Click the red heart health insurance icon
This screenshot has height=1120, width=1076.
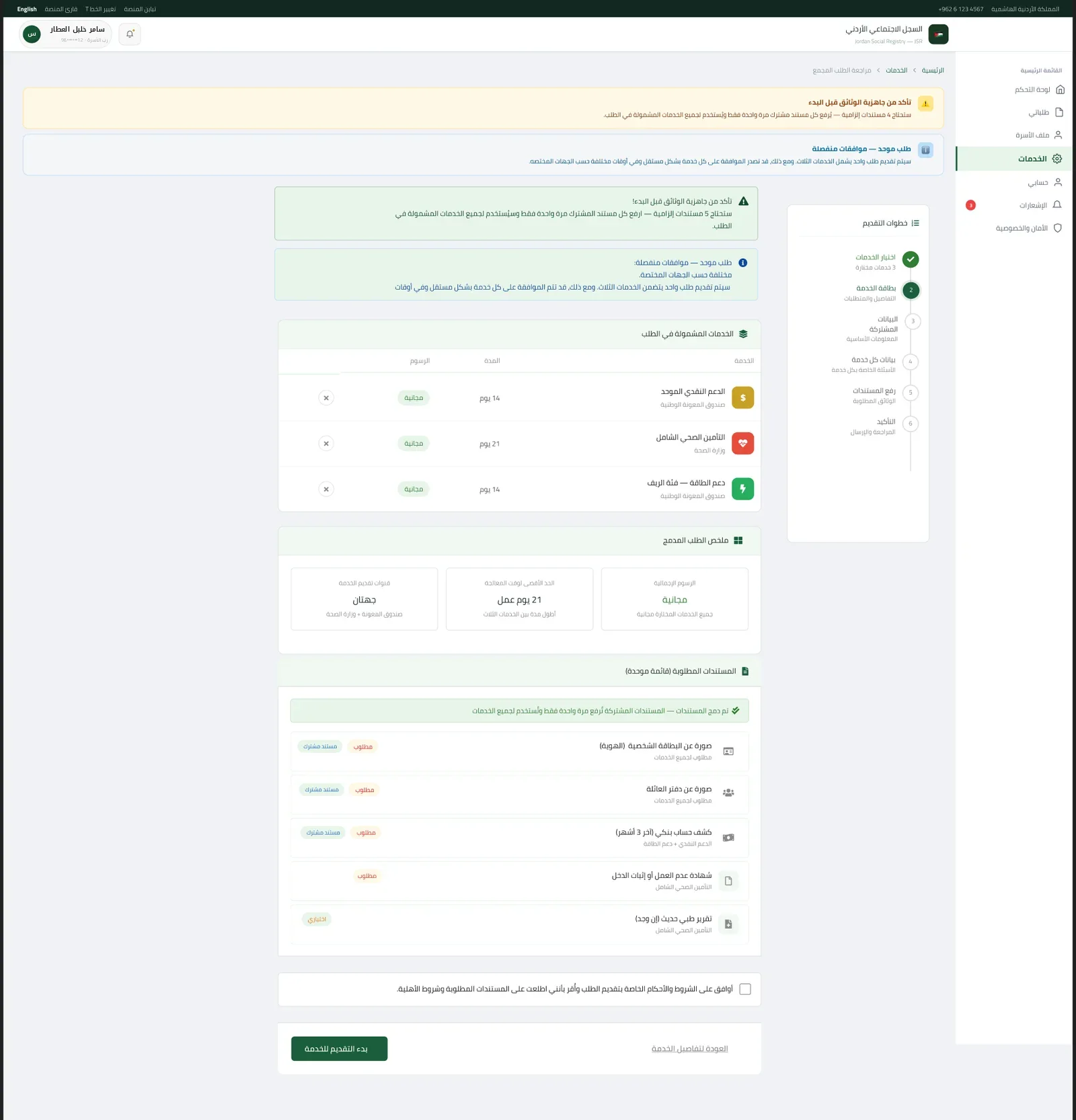pyautogui.click(x=743, y=444)
